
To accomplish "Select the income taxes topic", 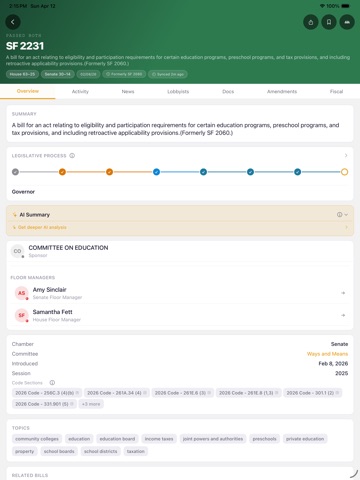I will [x=159, y=439].
